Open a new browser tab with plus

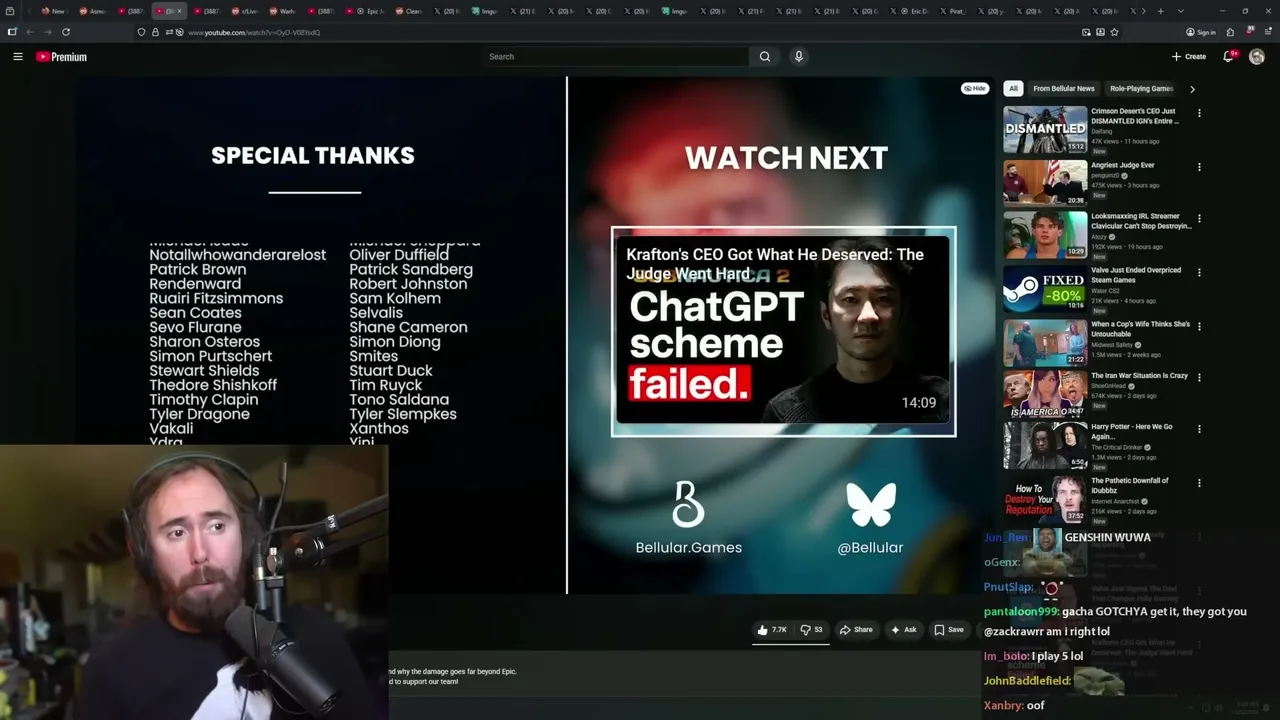[1160, 11]
